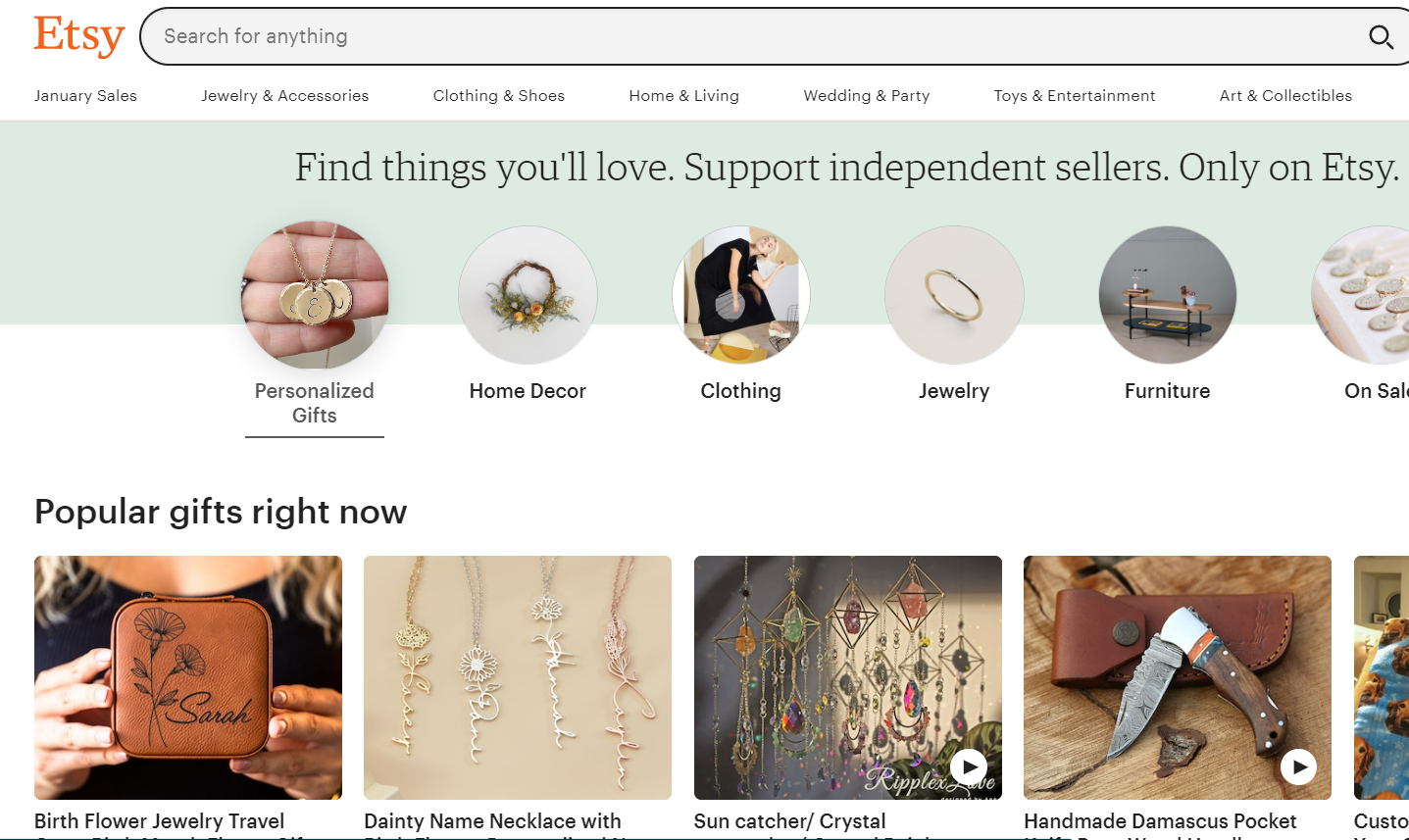Open the Personalized Gifts category circle

pos(314,295)
